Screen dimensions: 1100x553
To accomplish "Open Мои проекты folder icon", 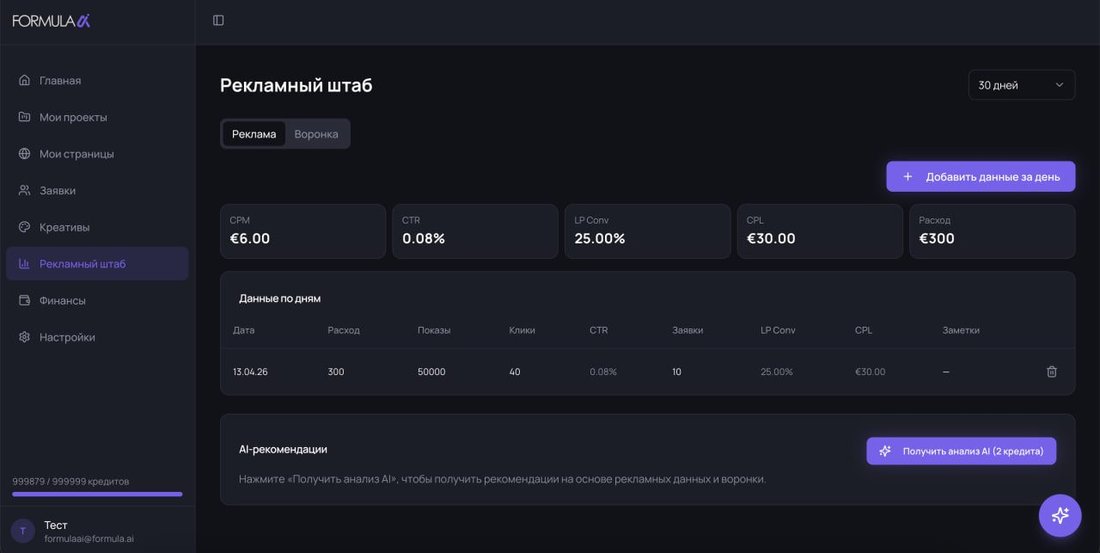I will [25, 117].
